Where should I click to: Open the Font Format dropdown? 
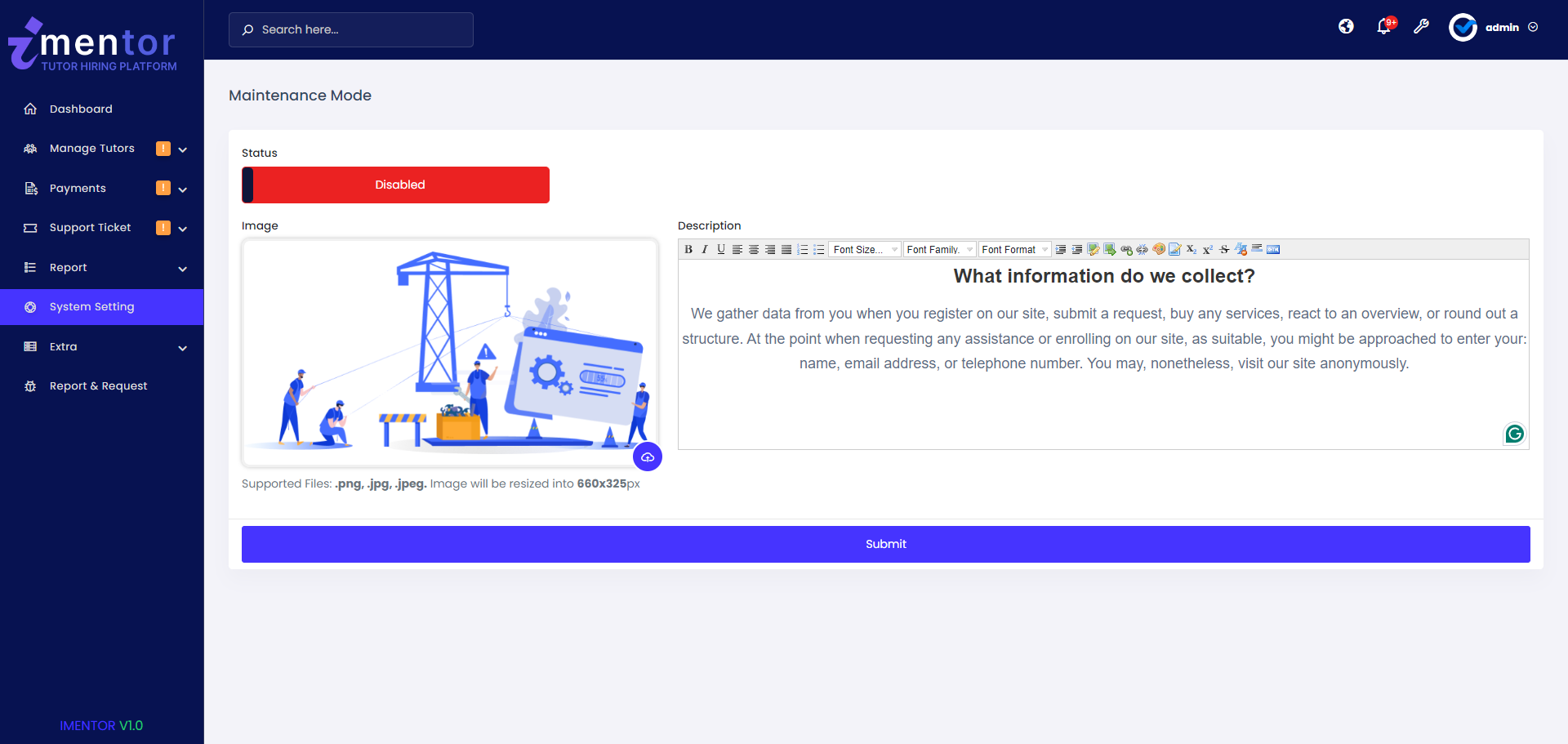pos(1014,249)
